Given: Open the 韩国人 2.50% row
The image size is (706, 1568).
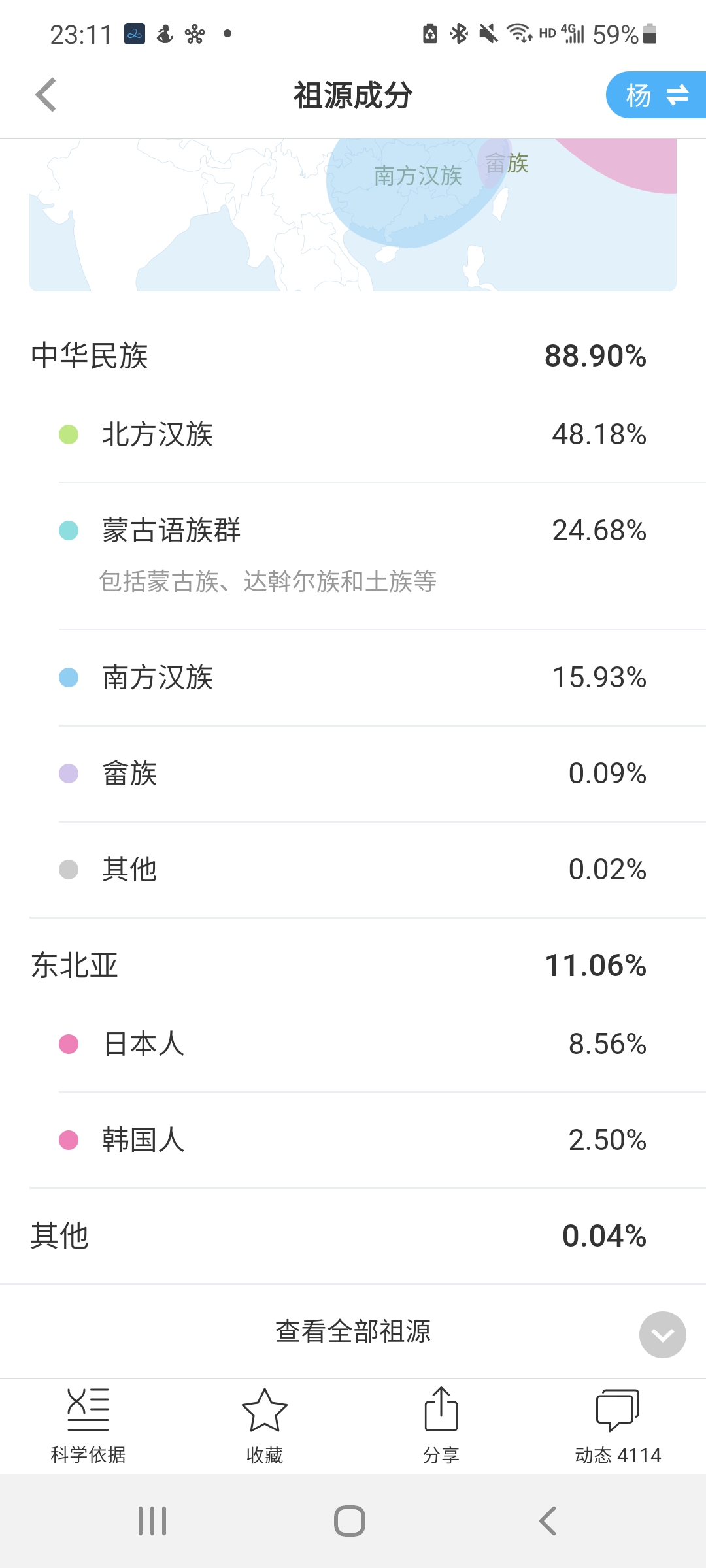Looking at the screenshot, I should [x=353, y=1140].
